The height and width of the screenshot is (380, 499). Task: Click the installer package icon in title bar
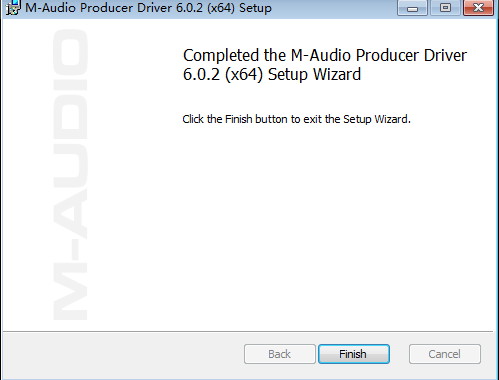(x=13, y=8)
